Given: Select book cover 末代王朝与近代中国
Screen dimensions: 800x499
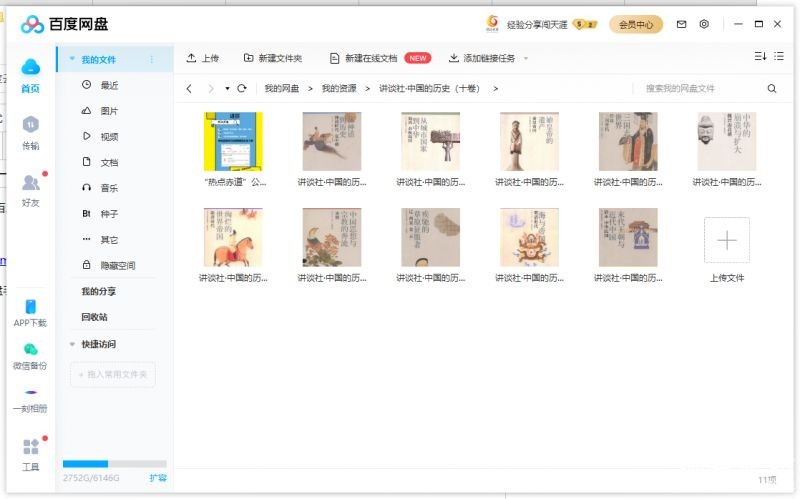Looking at the screenshot, I should 628,237.
